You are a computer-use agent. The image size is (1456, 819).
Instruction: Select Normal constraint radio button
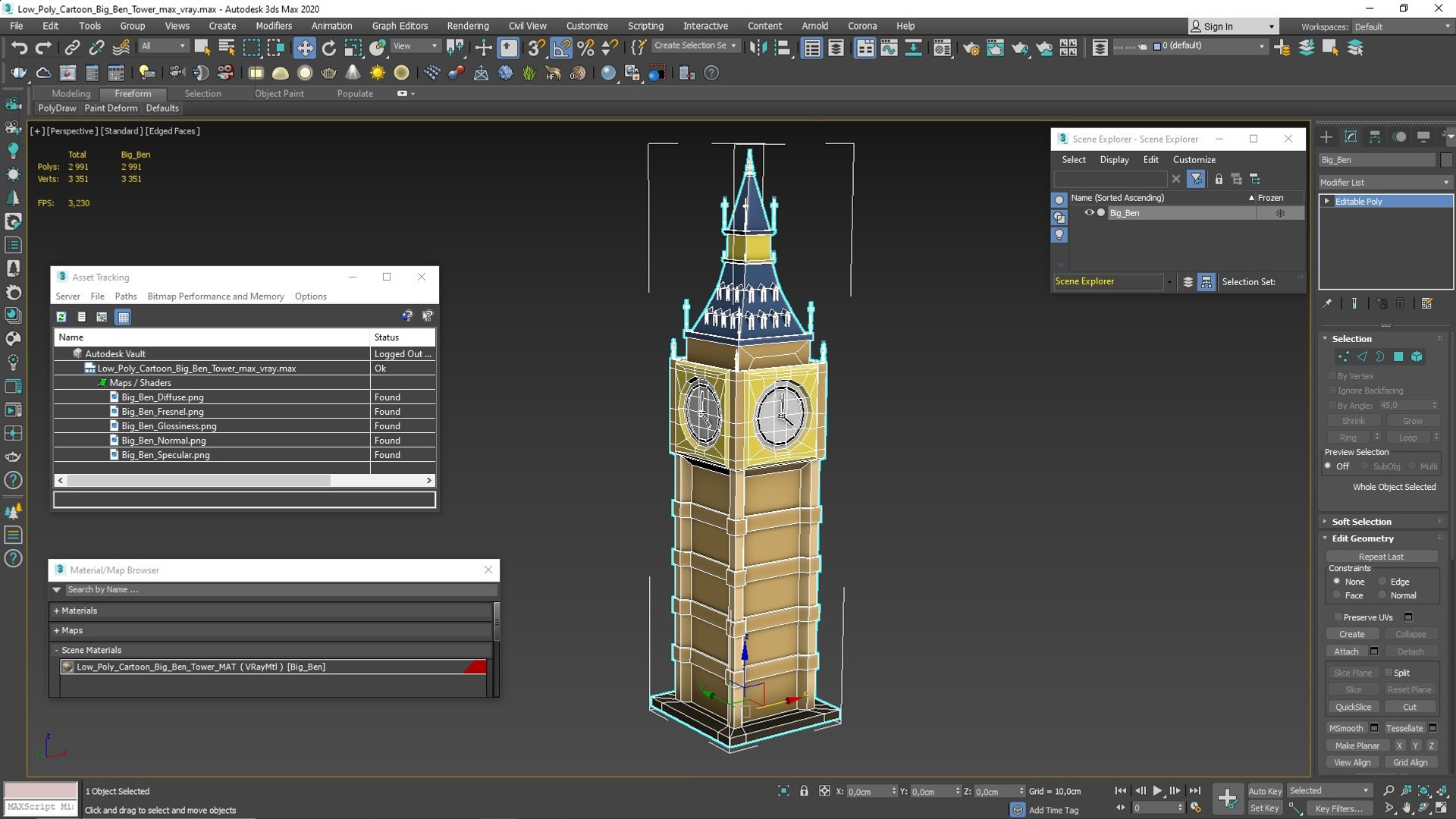point(1382,595)
